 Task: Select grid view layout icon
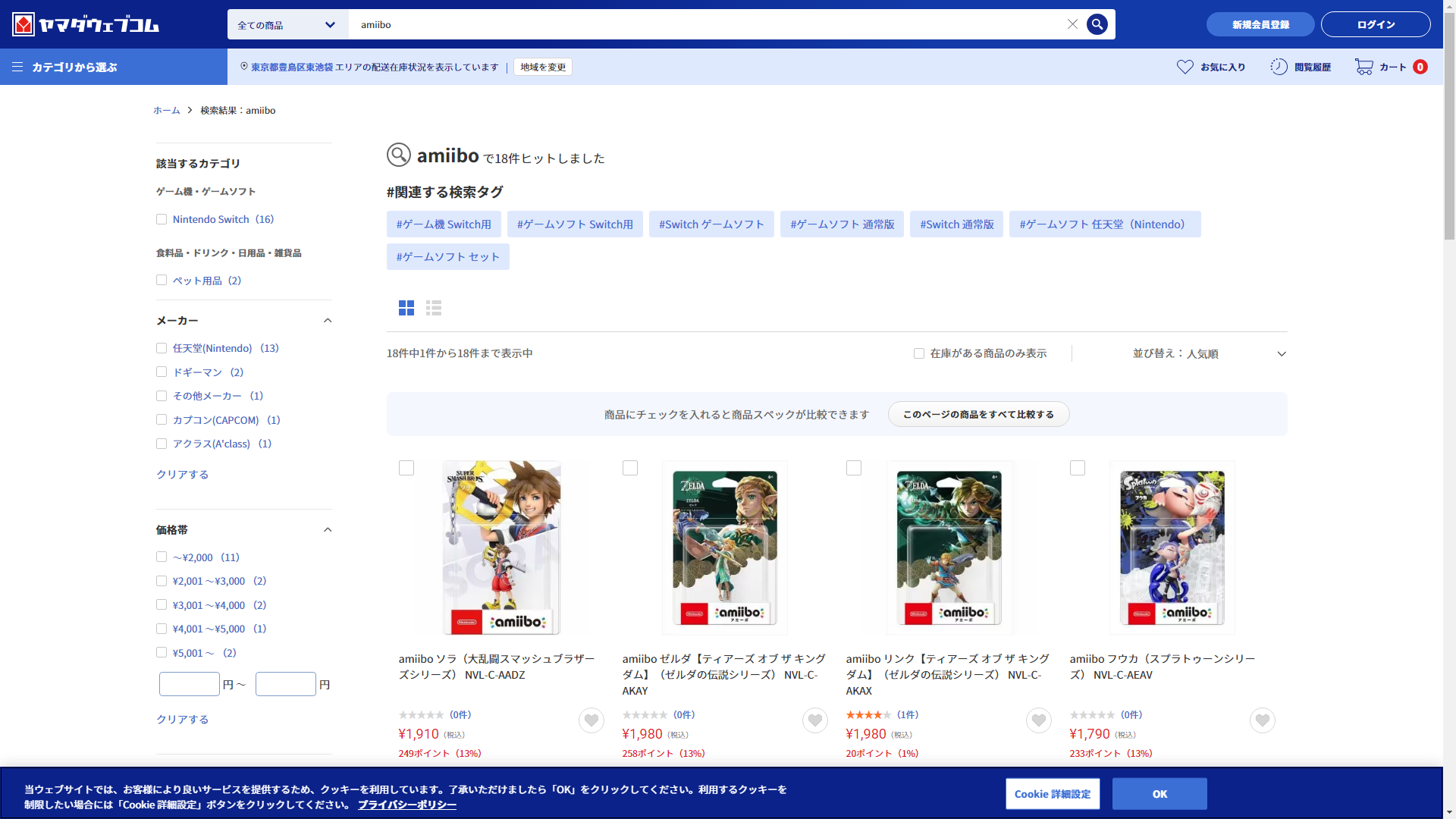[x=406, y=308]
